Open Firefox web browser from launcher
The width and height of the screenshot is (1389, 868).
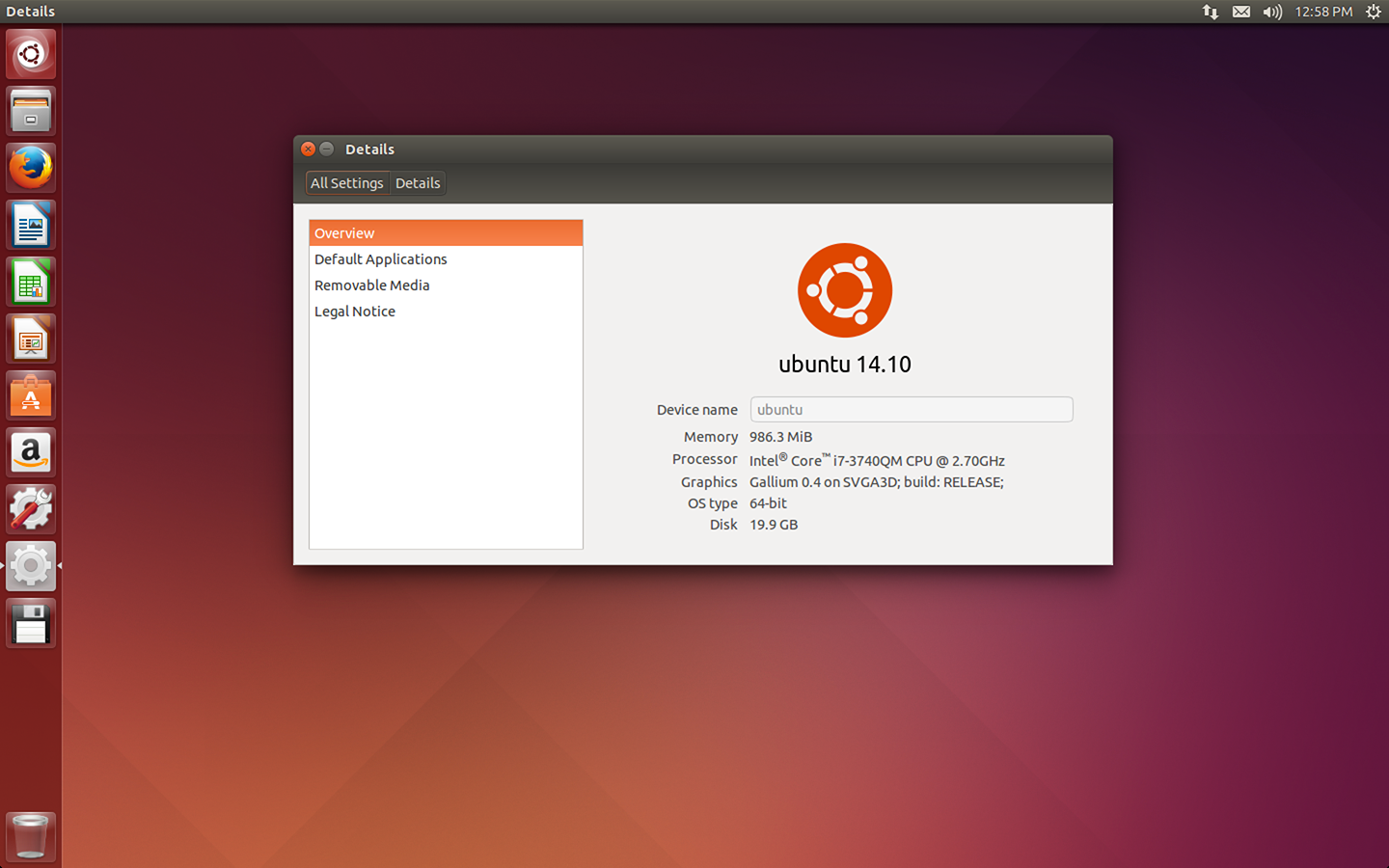[31, 168]
